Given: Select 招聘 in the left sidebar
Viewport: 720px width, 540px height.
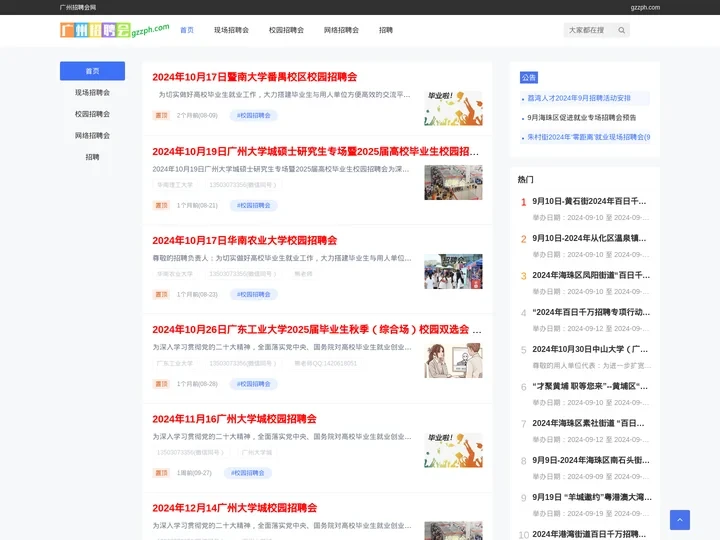Looking at the screenshot, I should 92,157.
